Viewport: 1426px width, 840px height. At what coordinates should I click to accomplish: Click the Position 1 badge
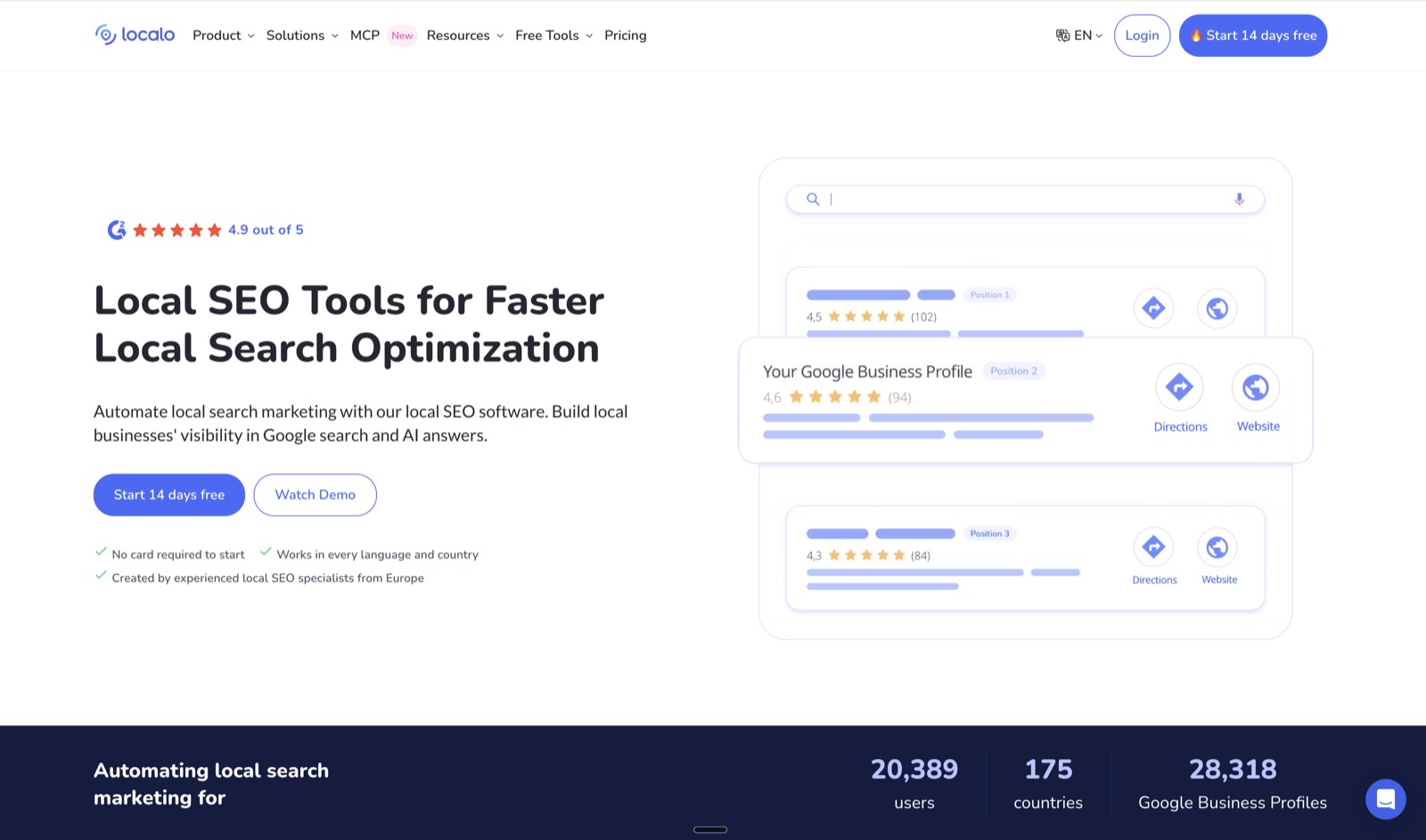pyautogui.click(x=989, y=295)
